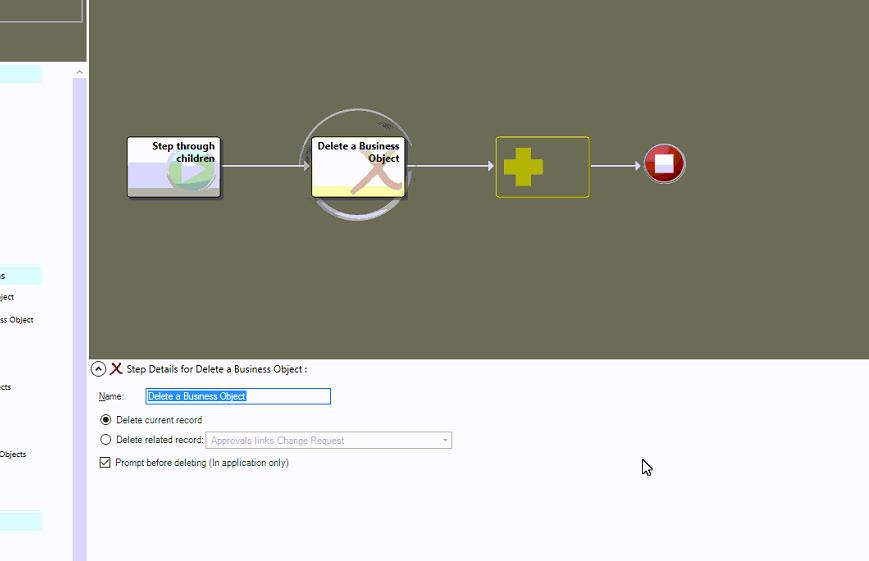
Task: Click the 'Objects' entry in left list
Action: click(13, 454)
